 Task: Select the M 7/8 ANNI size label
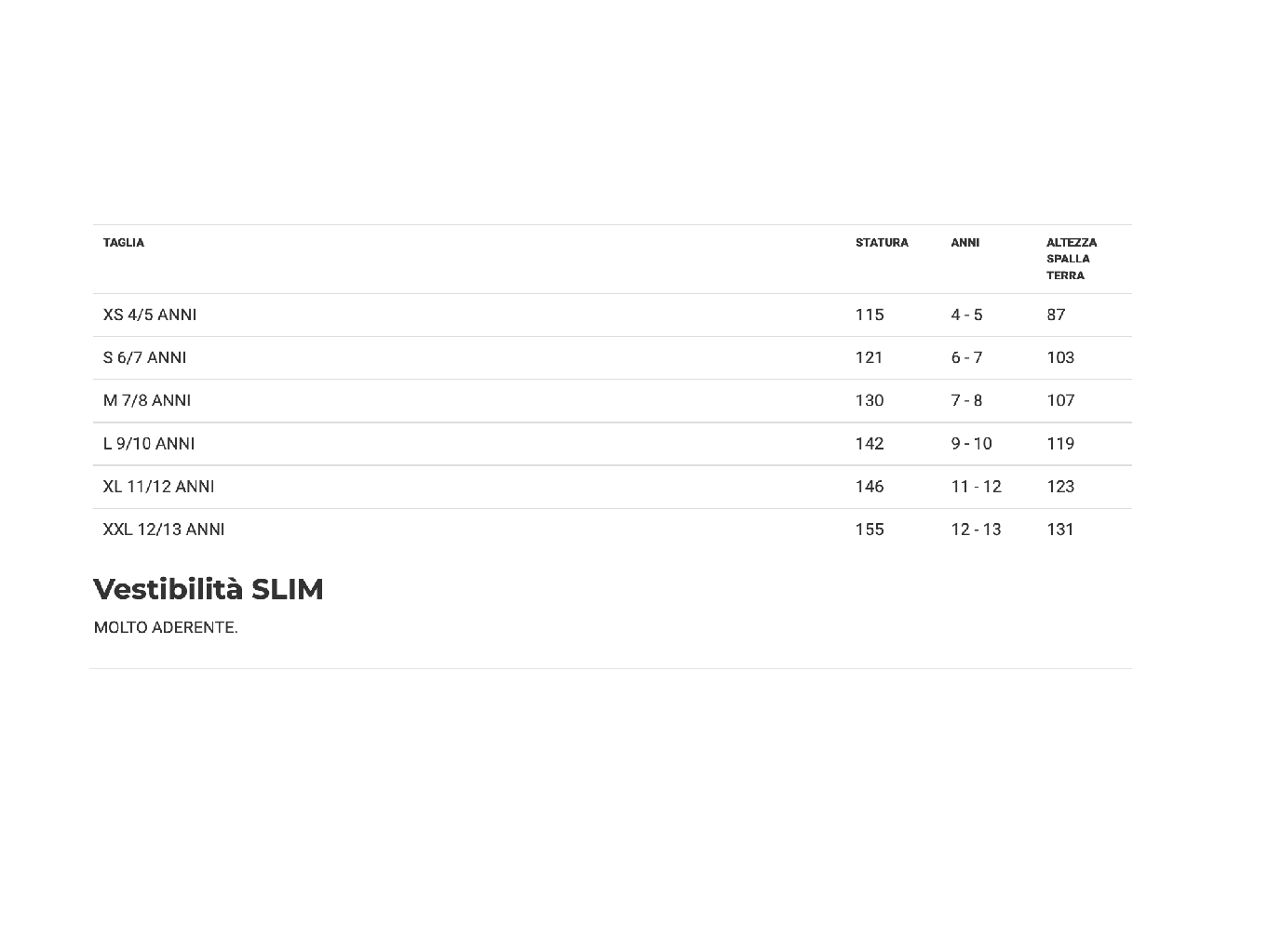[147, 400]
